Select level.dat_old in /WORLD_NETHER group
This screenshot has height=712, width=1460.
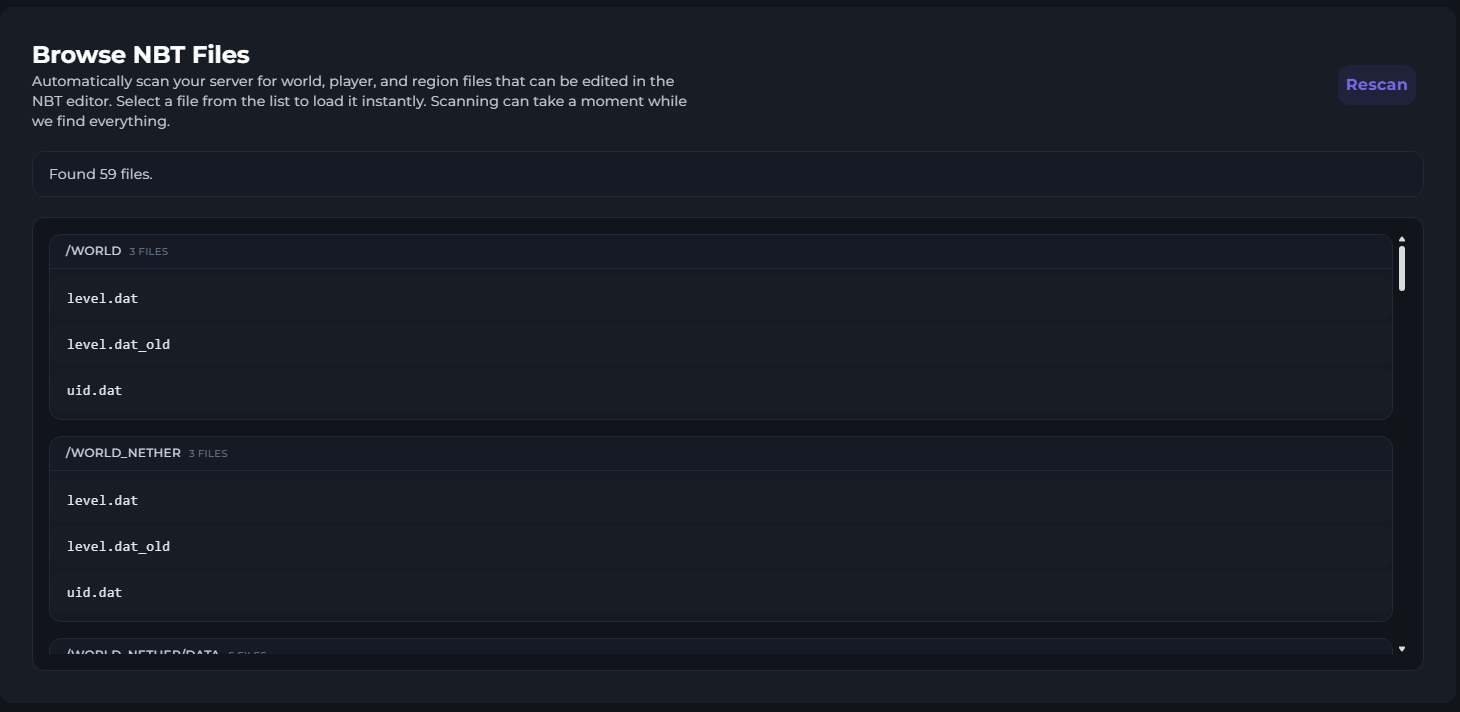point(118,546)
